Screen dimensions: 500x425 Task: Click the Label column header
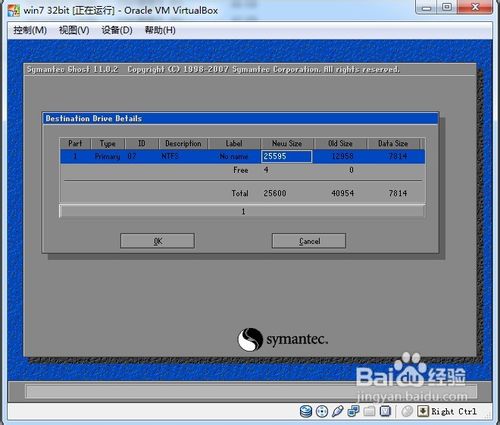click(234, 143)
